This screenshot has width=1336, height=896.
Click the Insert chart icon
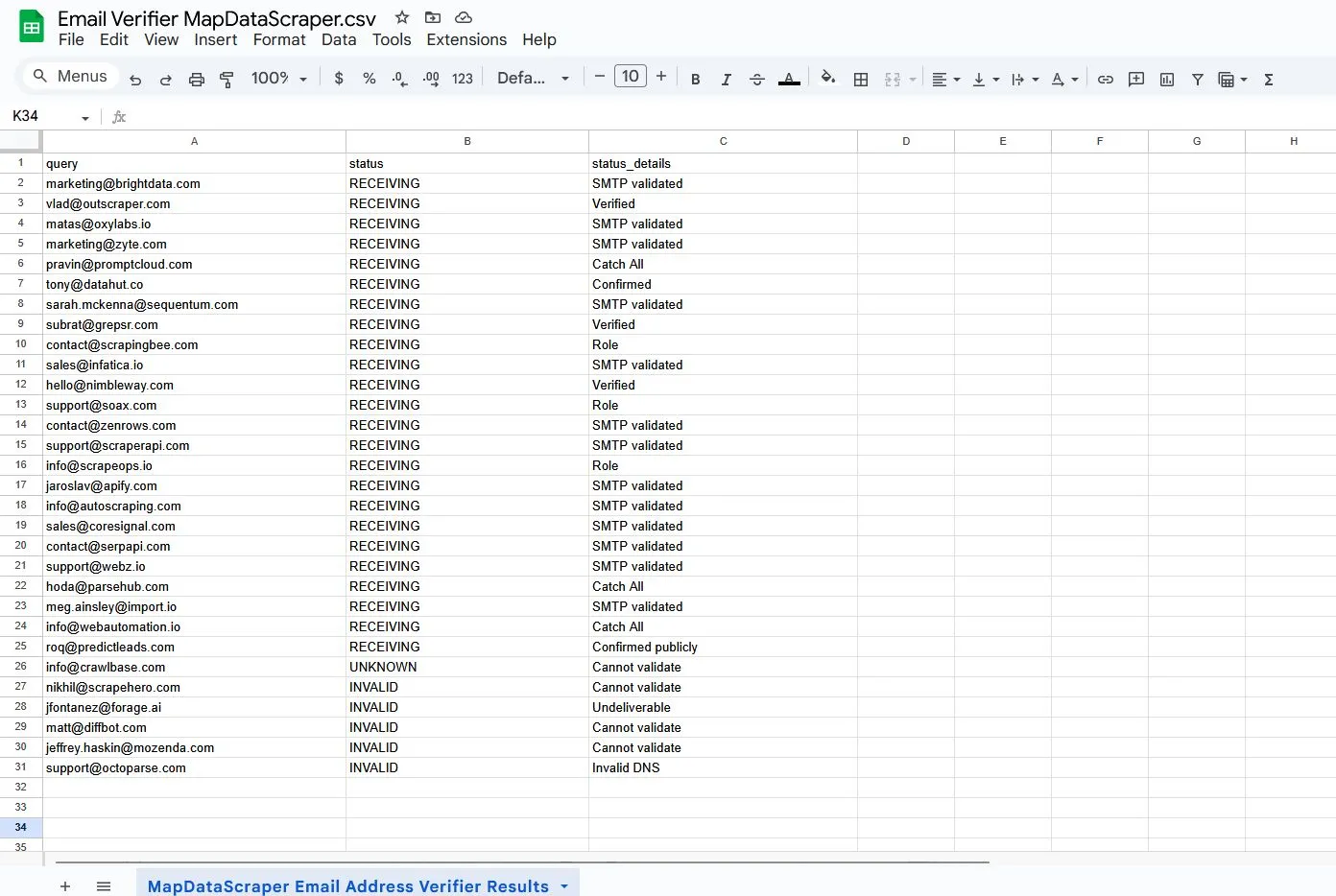pos(1167,80)
